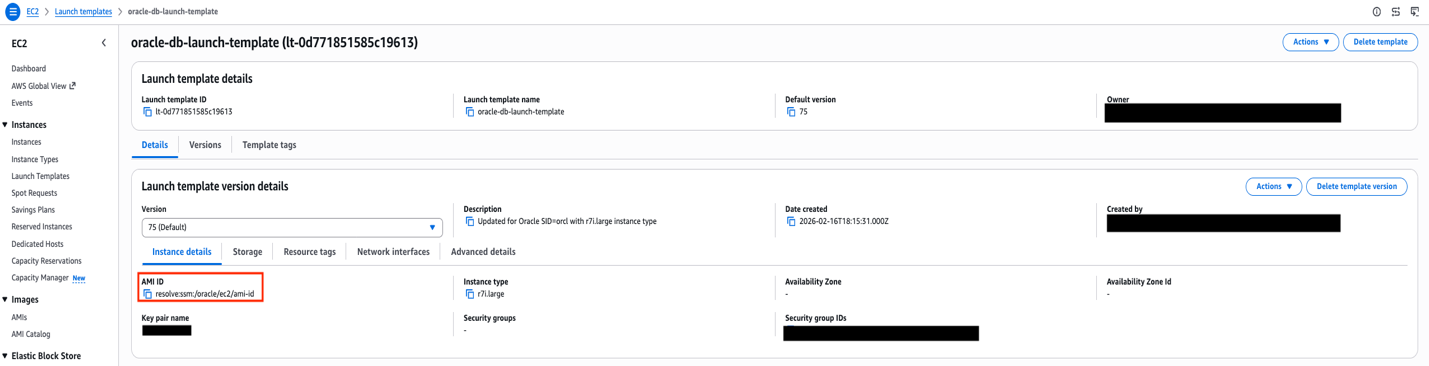The width and height of the screenshot is (1429, 366).
Task: Copy the Date created value
Action: click(x=791, y=222)
